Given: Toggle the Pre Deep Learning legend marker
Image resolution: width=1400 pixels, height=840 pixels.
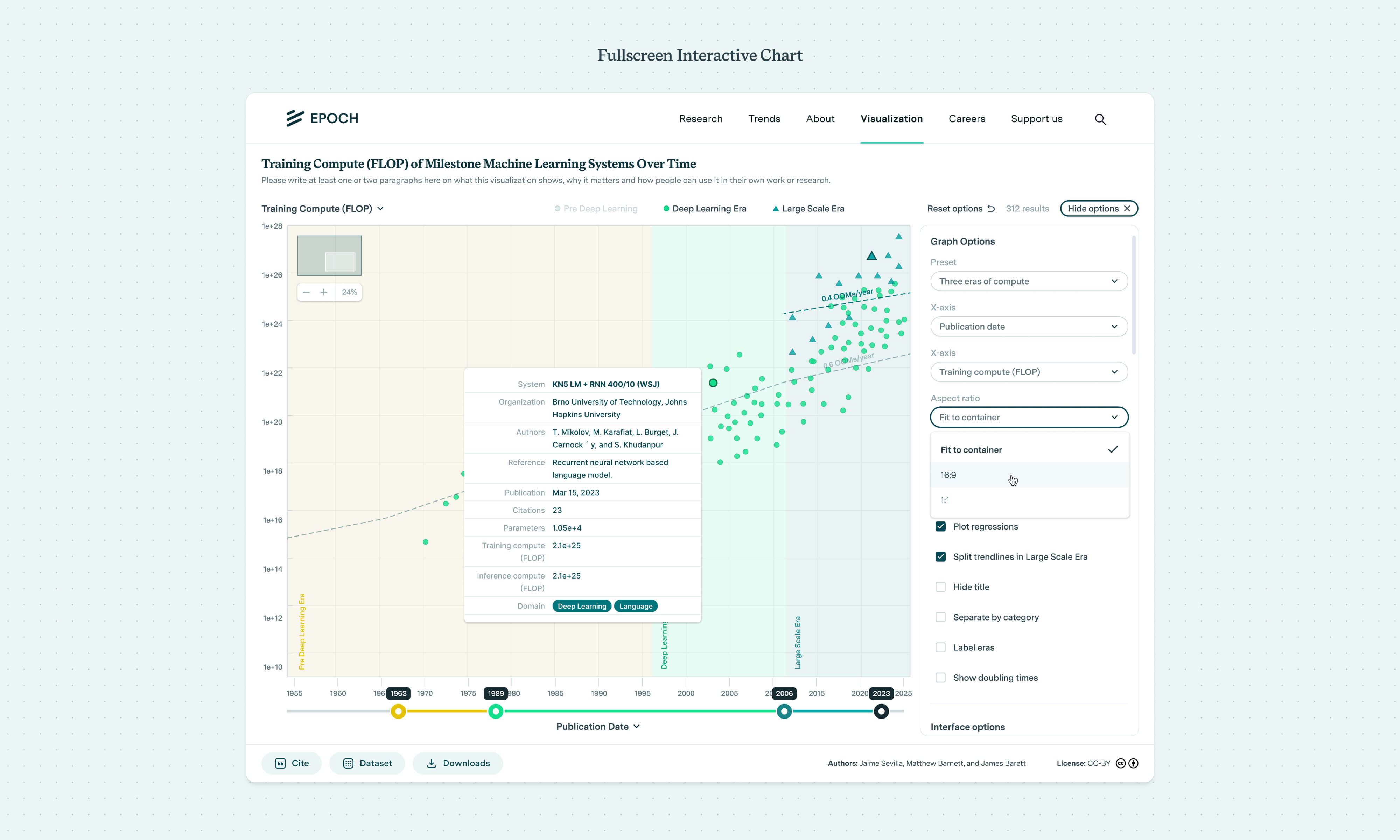Looking at the screenshot, I should tap(558, 208).
